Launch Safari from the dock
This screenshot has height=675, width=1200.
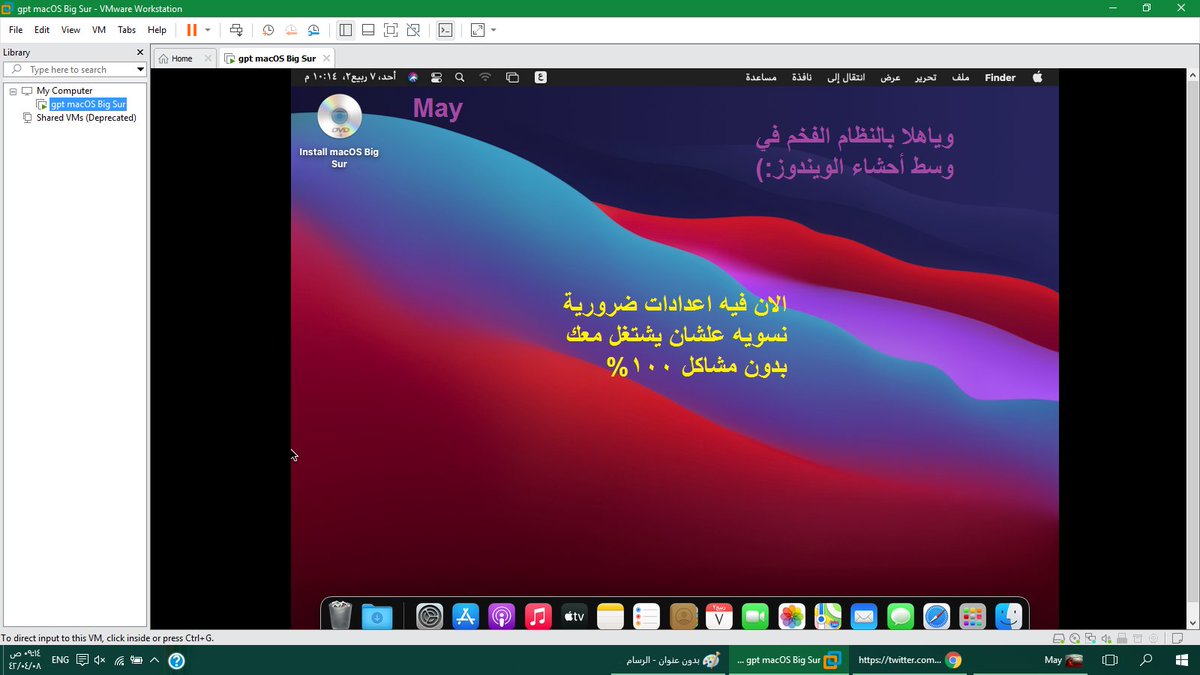(936, 617)
